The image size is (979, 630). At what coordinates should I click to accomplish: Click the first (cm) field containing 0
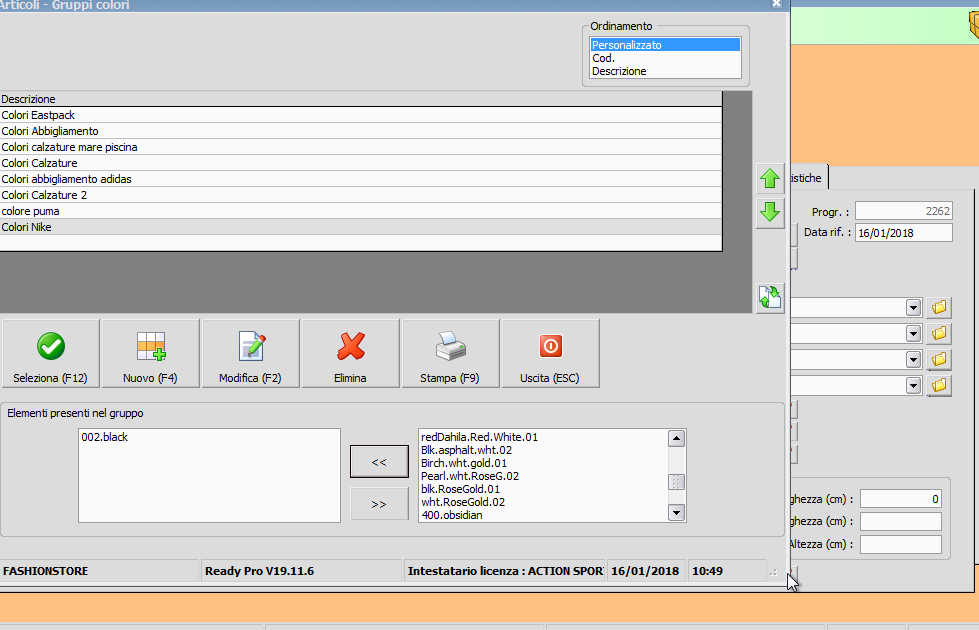(901, 499)
